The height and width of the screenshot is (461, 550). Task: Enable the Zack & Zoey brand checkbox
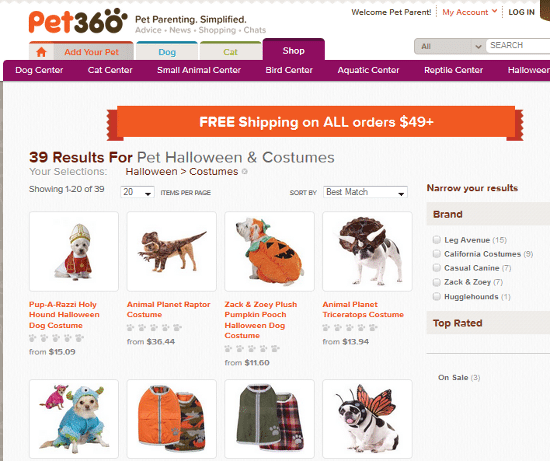coord(437,282)
